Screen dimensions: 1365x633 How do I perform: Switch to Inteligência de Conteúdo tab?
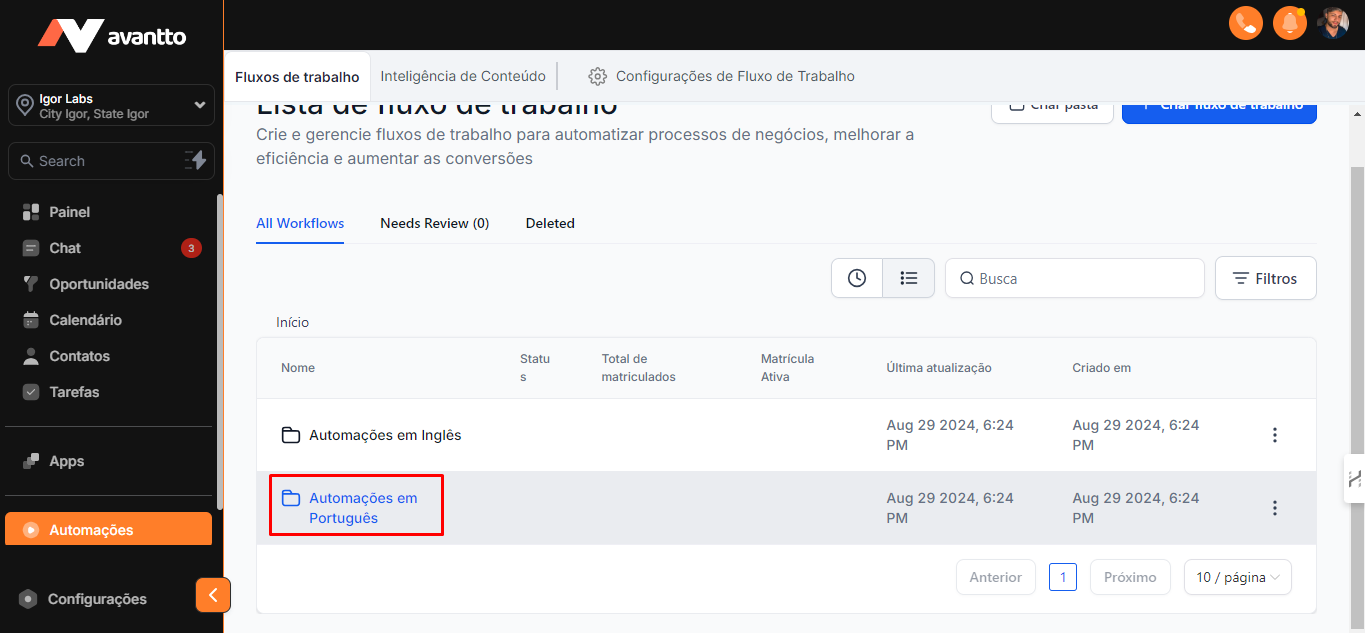click(463, 76)
